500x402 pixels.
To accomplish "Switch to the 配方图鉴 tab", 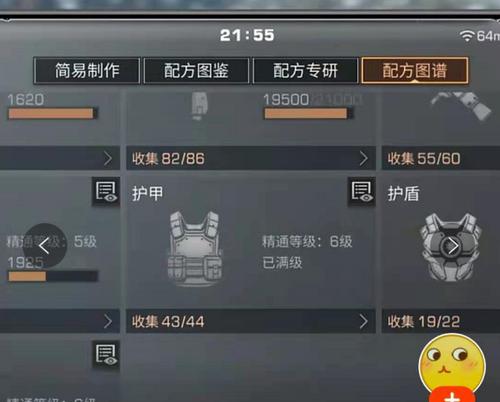I will tap(196, 70).
